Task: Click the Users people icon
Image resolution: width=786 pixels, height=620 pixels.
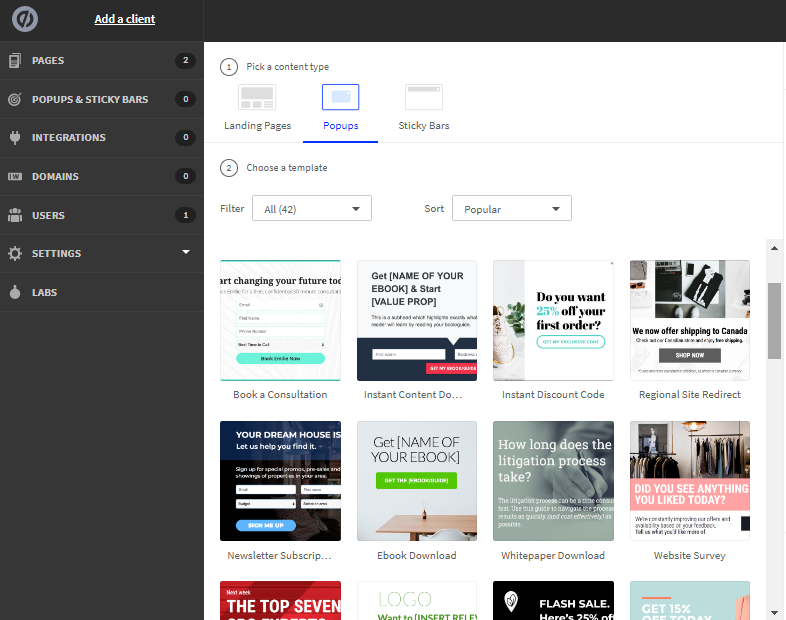Action: coord(15,215)
